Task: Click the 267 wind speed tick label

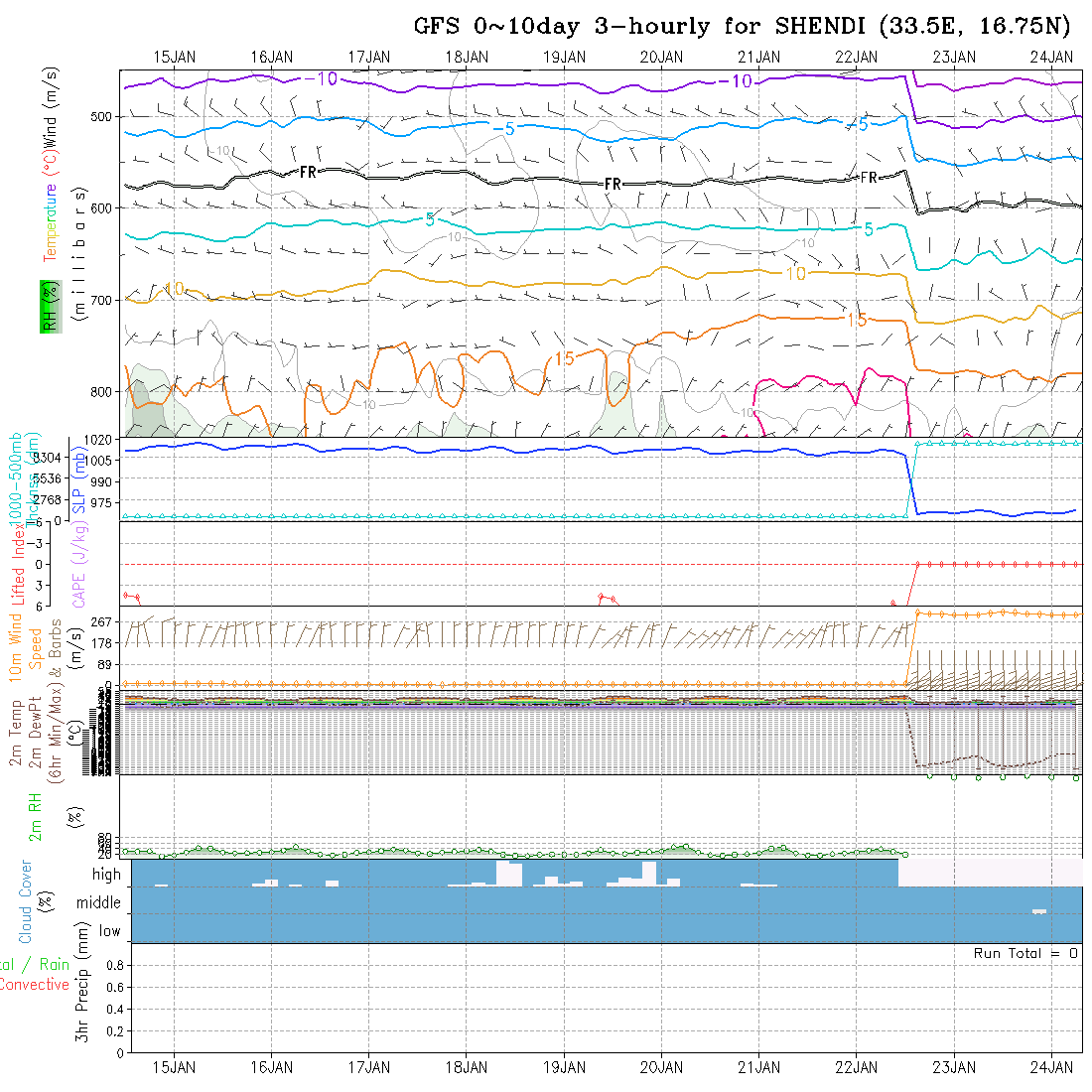Action: tap(106, 622)
